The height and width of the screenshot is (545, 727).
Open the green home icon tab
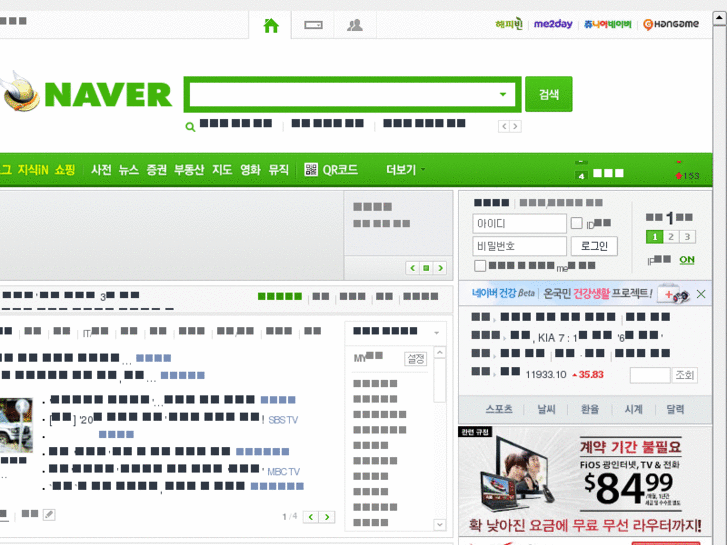point(271,25)
